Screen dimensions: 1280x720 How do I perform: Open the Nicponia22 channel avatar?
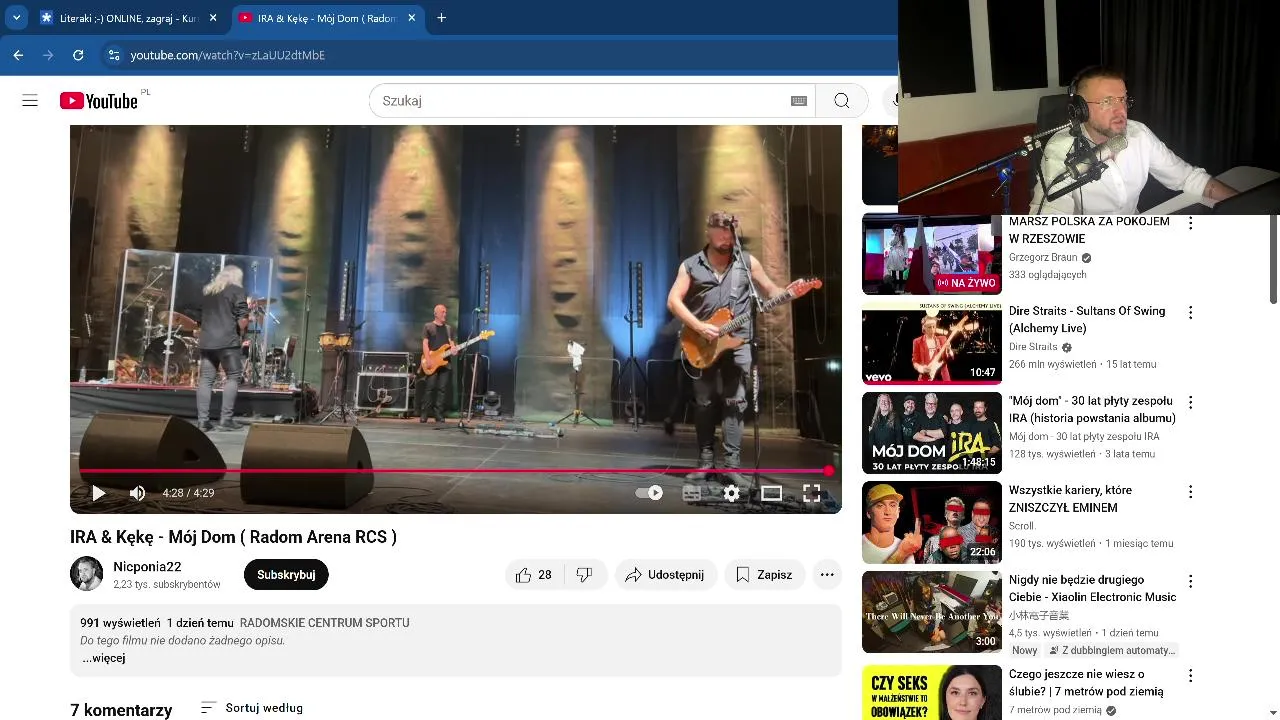87,574
